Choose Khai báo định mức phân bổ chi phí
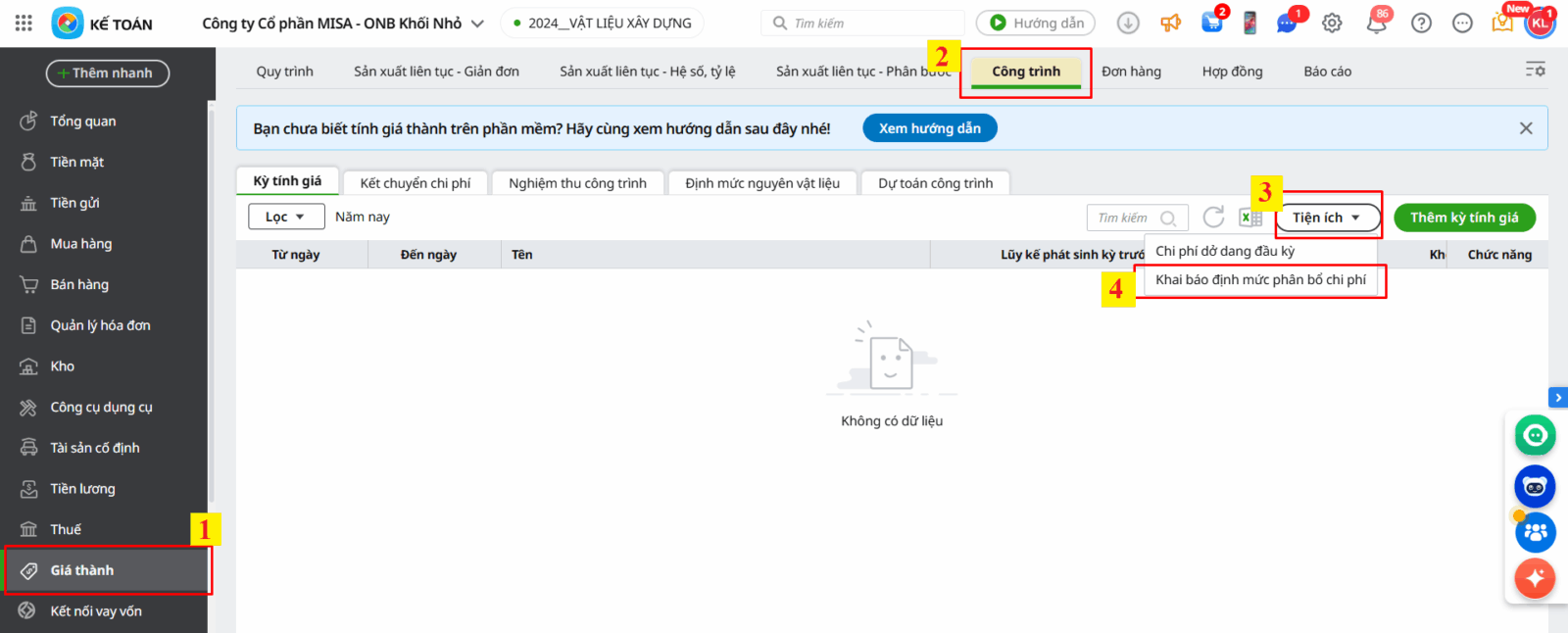This screenshot has width=1568, height=633. pyautogui.click(x=1260, y=279)
